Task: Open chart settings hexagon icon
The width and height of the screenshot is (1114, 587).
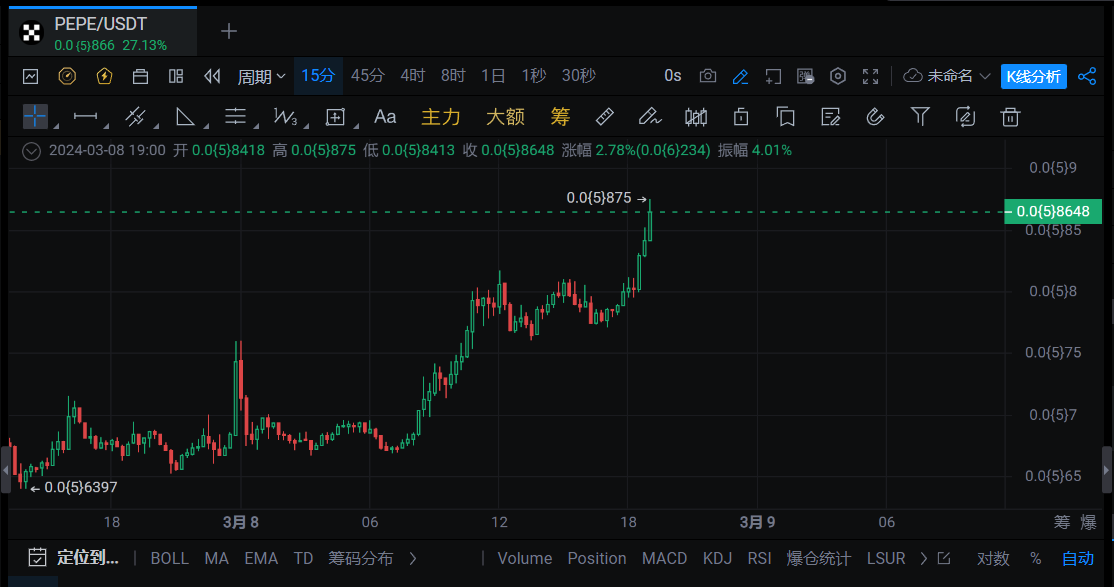Action: [x=838, y=76]
